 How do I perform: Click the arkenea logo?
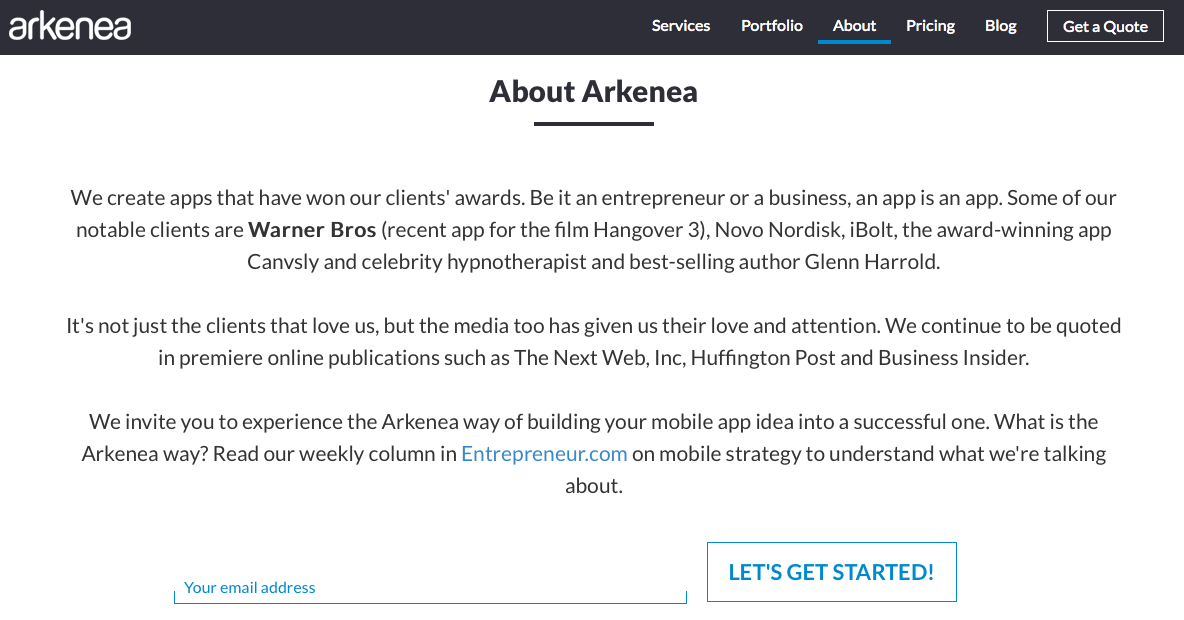pyautogui.click(x=69, y=26)
